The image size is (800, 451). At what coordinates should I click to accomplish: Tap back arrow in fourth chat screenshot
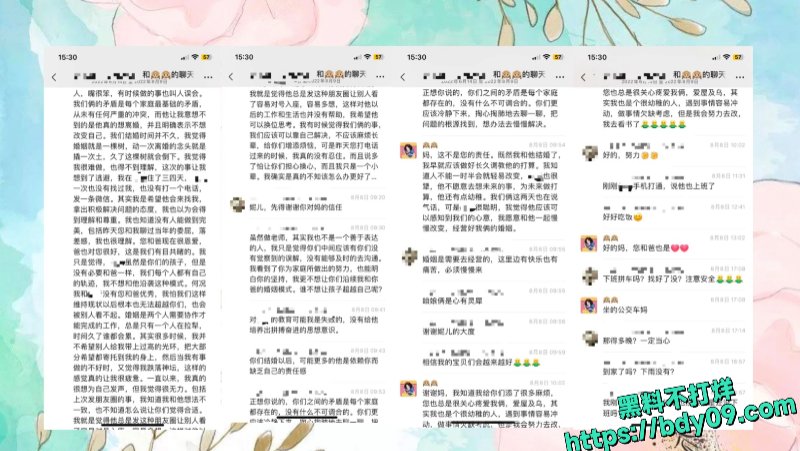click(583, 77)
